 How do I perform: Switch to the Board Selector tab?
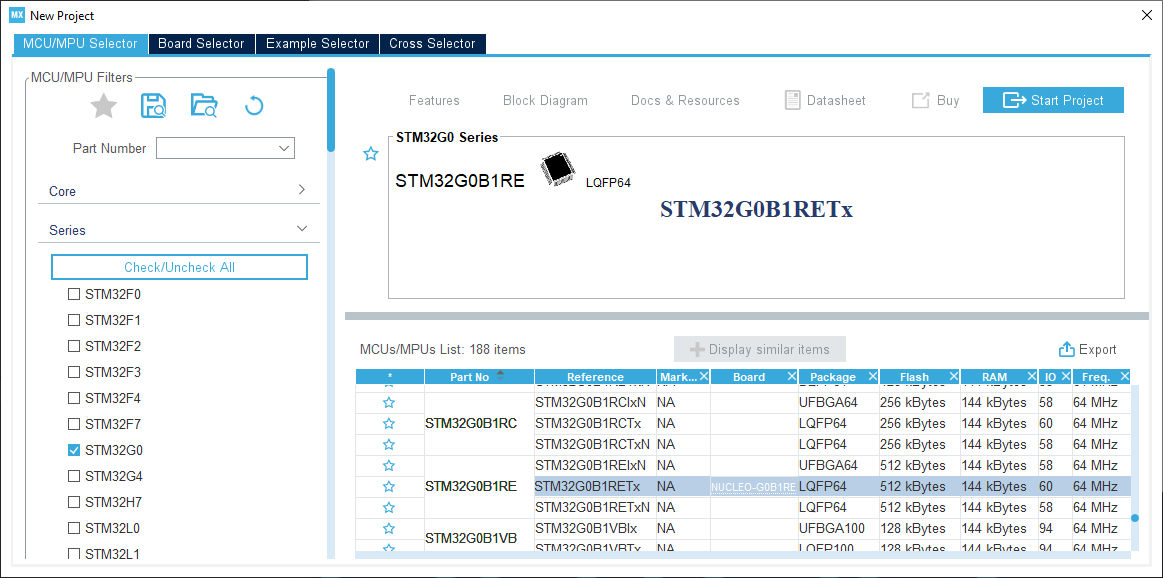201,44
